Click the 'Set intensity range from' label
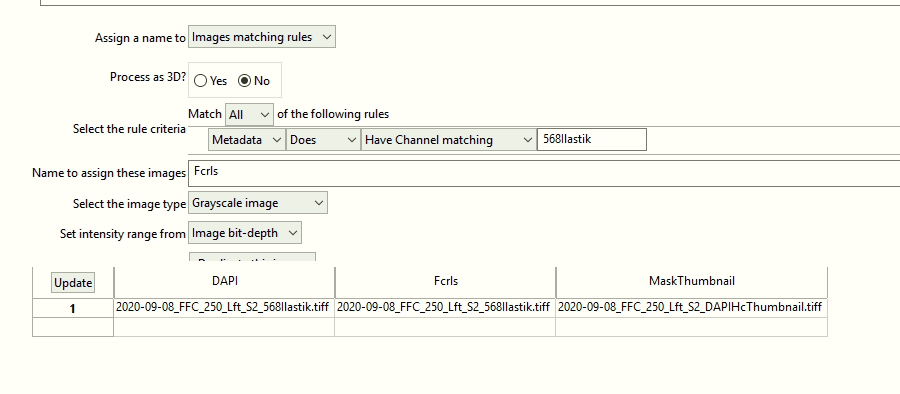This screenshot has height=394, width=900. (x=123, y=234)
